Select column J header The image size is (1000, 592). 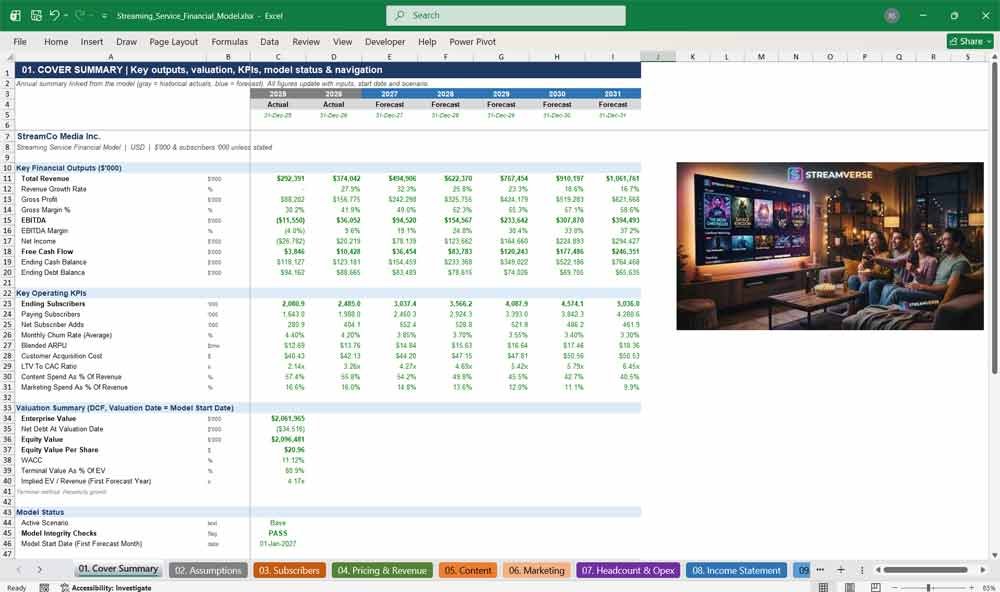pos(658,57)
